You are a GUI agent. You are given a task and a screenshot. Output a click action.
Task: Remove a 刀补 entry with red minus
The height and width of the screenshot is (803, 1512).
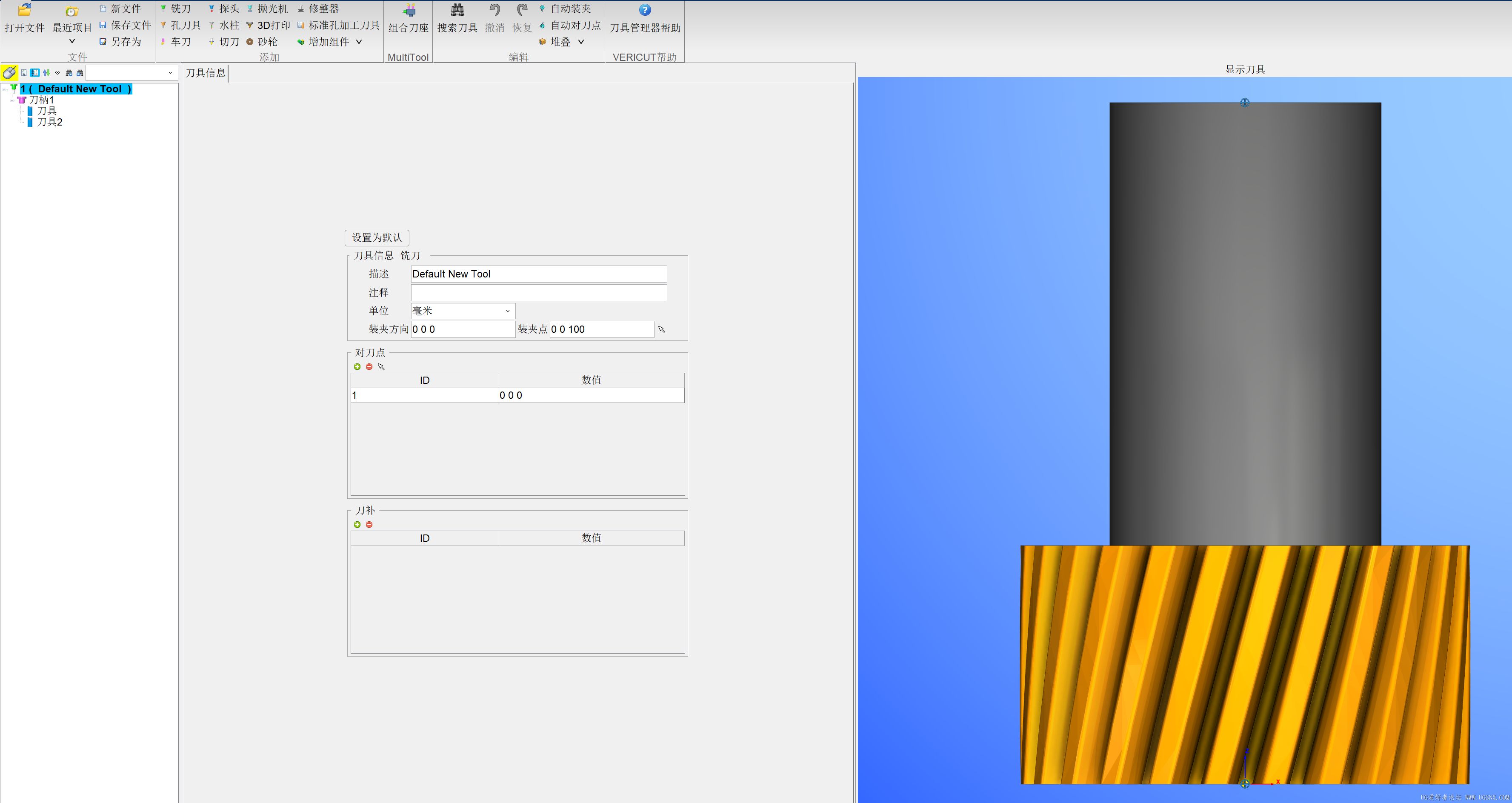point(369,525)
